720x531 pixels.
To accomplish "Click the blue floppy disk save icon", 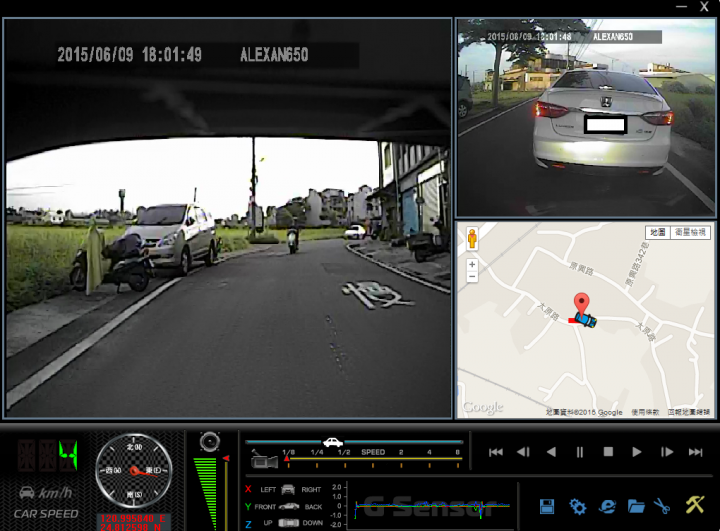I will pyautogui.click(x=547, y=506).
